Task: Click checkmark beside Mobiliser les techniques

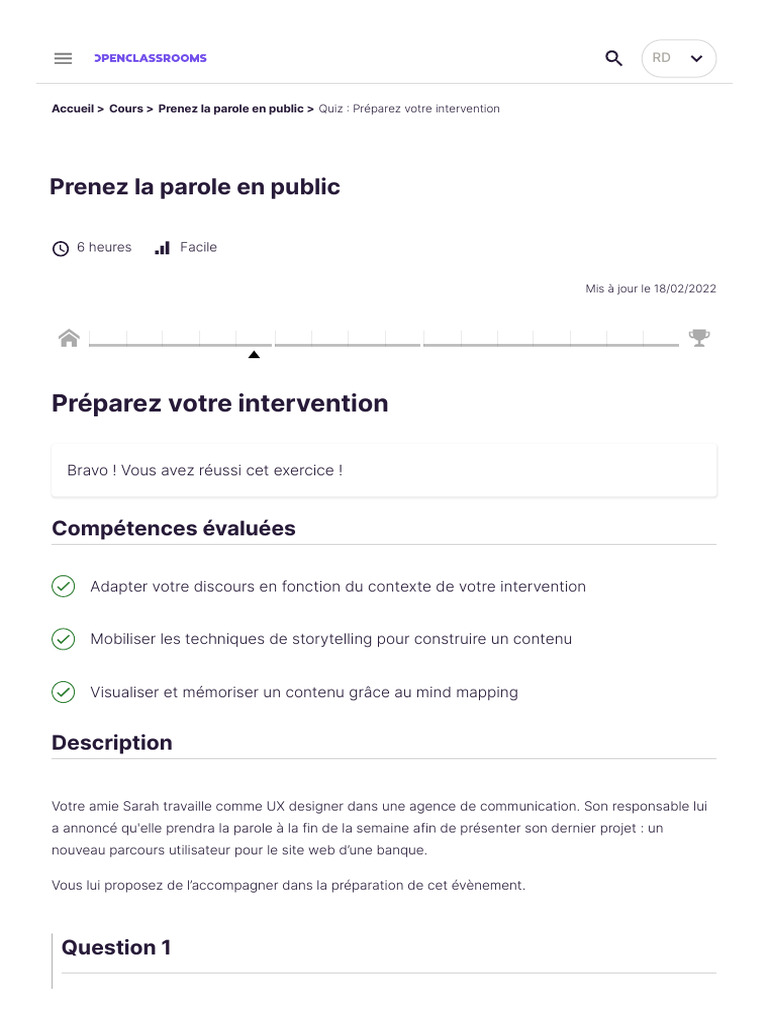Action: tap(63, 638)
